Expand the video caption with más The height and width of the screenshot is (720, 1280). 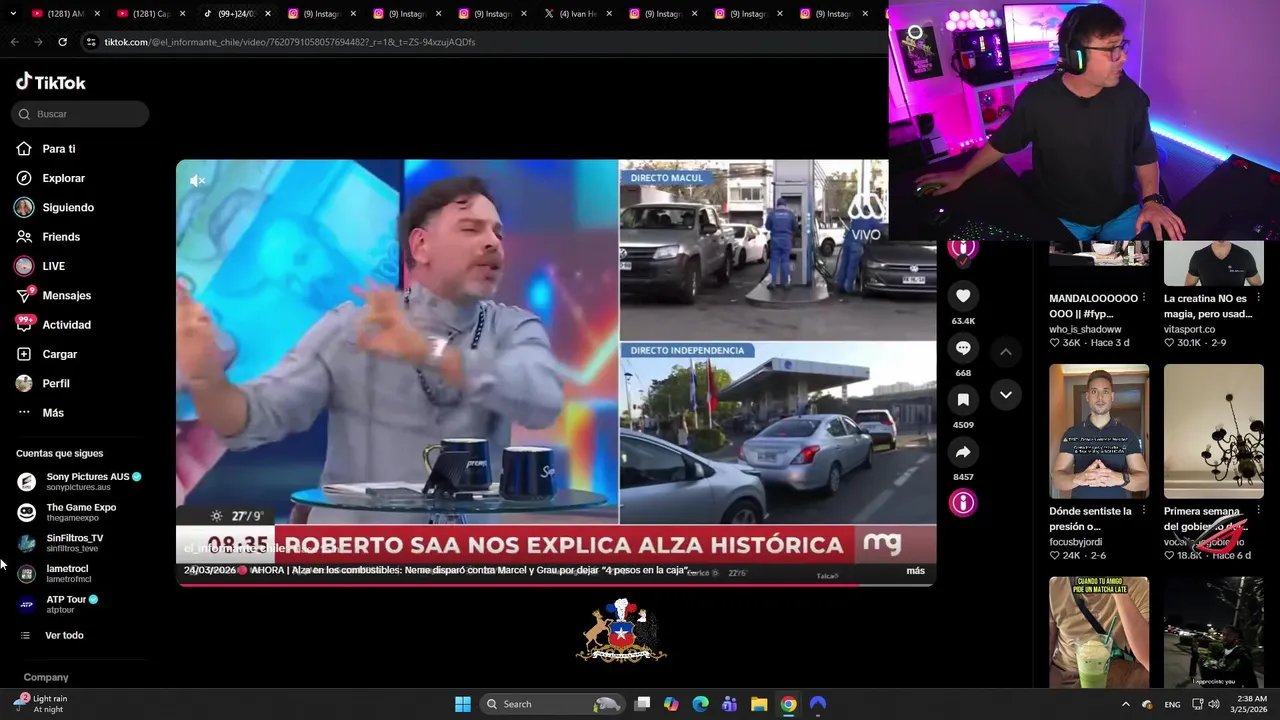point(915,571)
